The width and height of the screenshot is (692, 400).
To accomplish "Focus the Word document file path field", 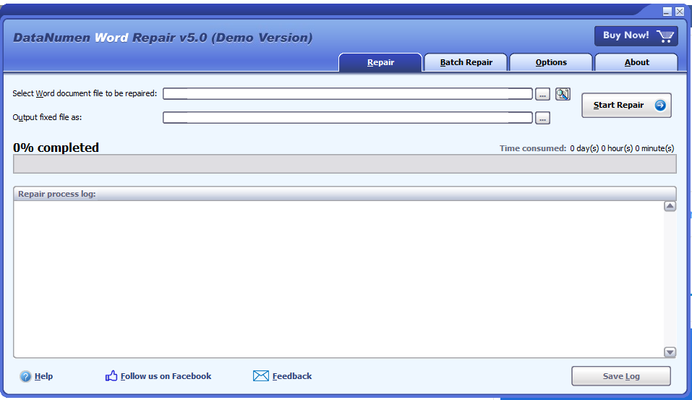I will coord(348,94).
